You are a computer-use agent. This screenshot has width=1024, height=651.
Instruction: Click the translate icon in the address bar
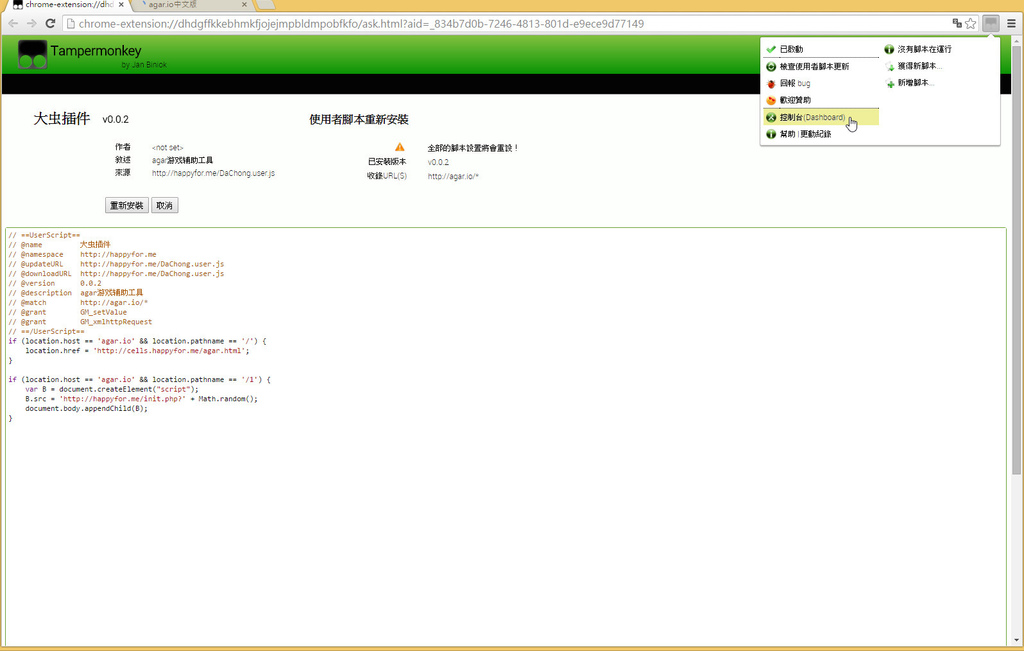(957, 24)
